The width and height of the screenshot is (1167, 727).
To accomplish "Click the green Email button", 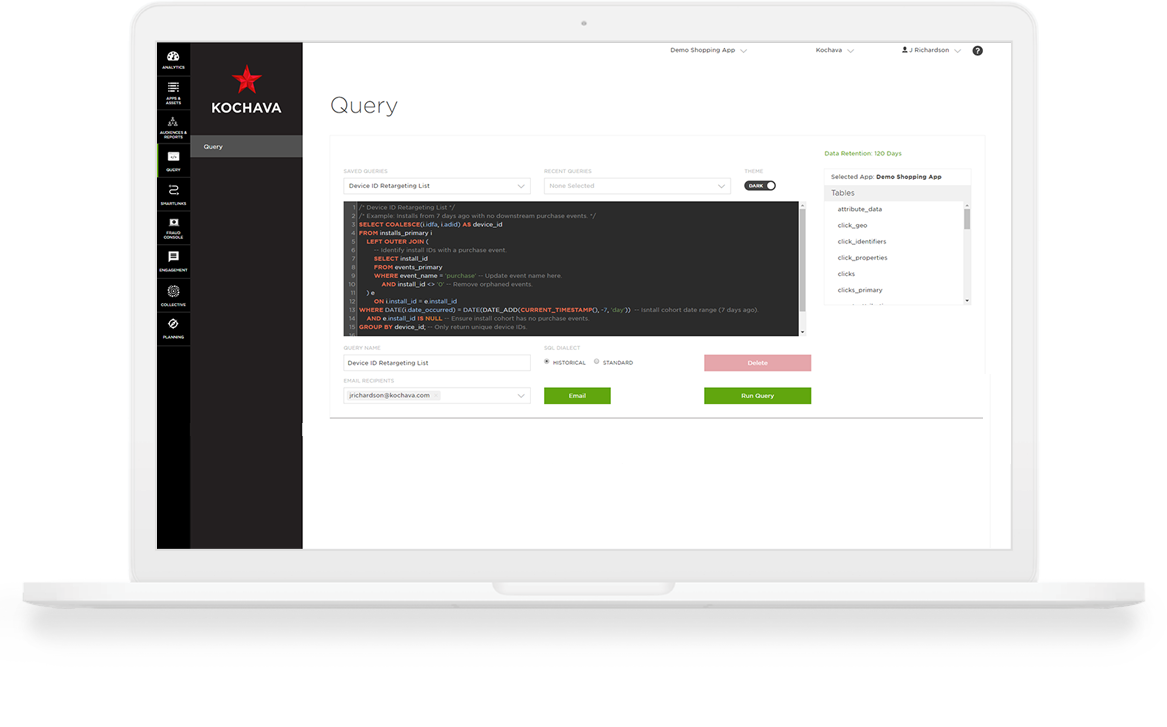I will (577, 396).
